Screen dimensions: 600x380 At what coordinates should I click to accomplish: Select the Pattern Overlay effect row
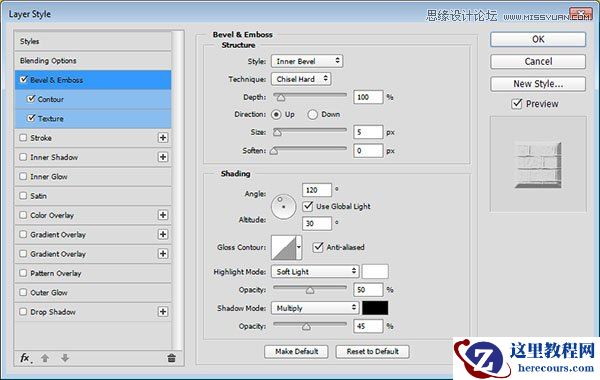[93, 273]
